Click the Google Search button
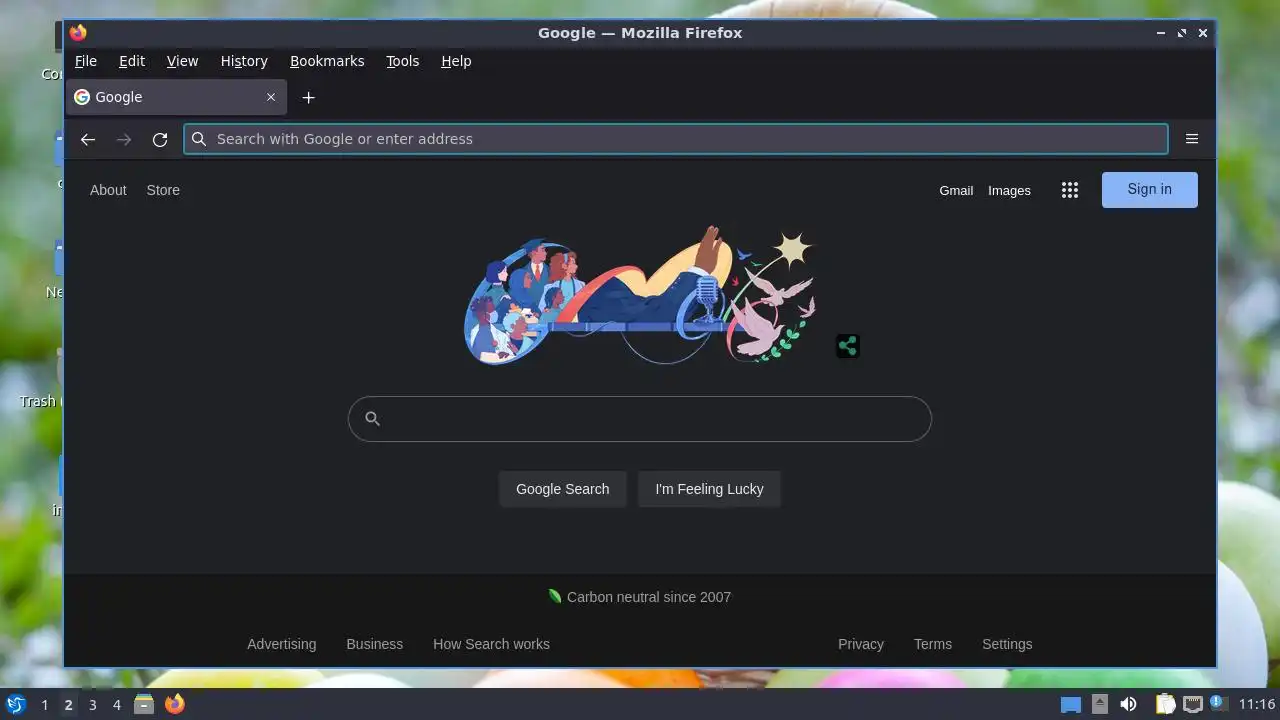Screen dimensions: 1280x720 562,489
